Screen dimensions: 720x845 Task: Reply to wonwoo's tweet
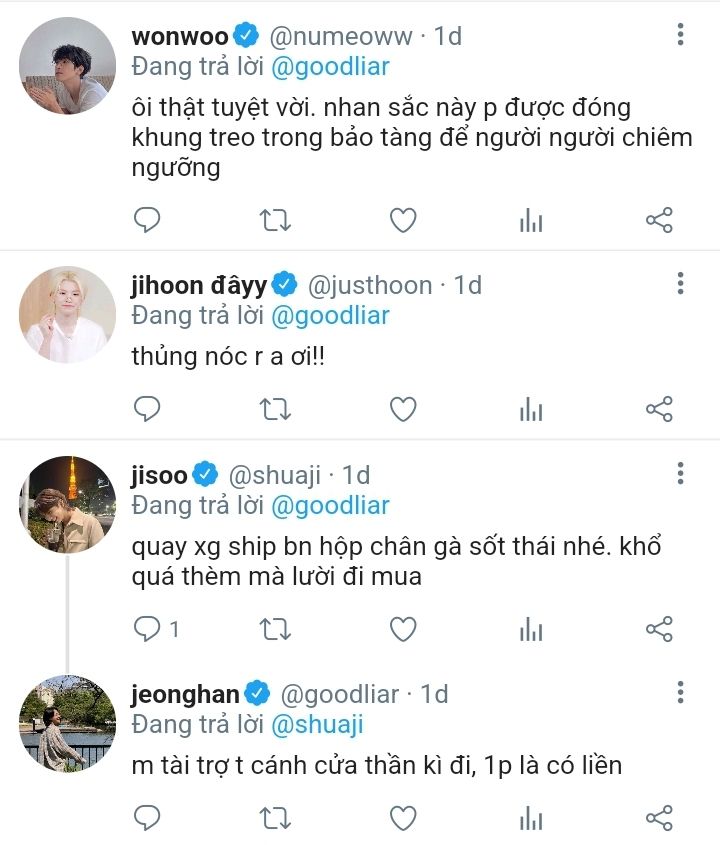[x=147, y=220]
